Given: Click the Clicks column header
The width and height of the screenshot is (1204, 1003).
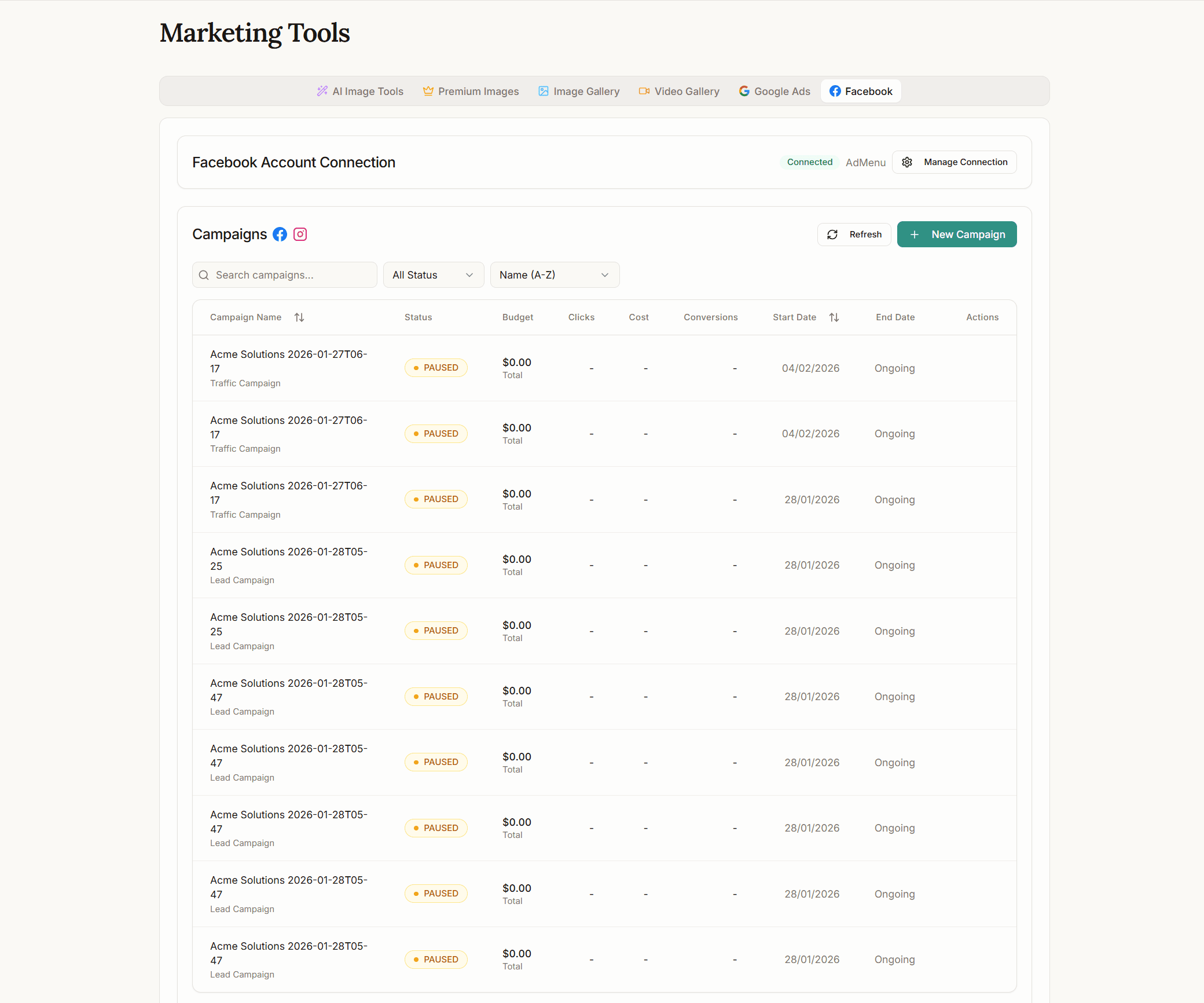Looking at the screenshot, I should tap(582, 317).
